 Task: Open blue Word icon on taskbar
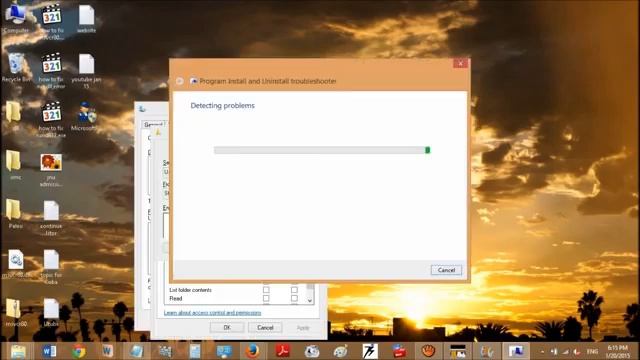49,351
